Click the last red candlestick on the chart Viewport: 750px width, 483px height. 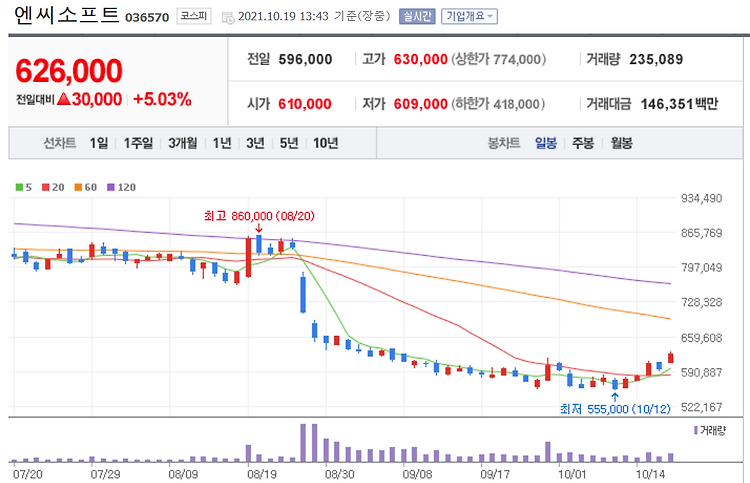(x=671, y=357)
